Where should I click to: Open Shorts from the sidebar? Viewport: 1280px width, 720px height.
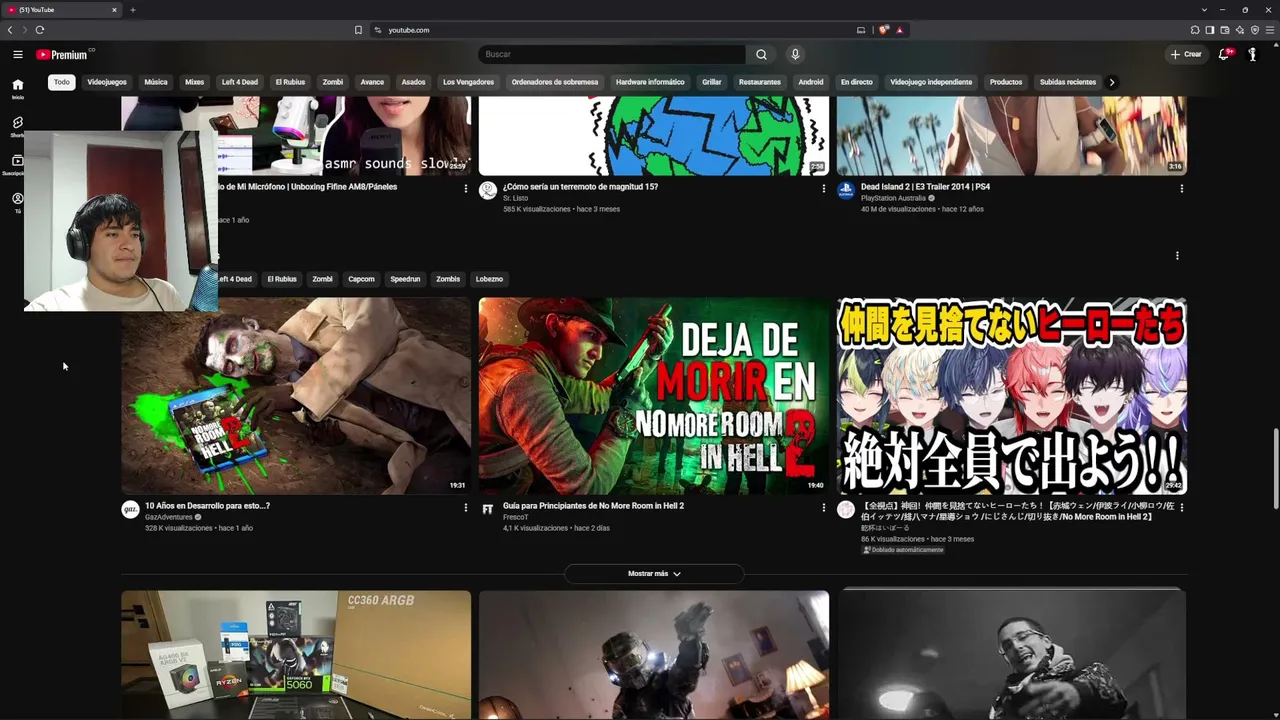(x=18, y=126)
